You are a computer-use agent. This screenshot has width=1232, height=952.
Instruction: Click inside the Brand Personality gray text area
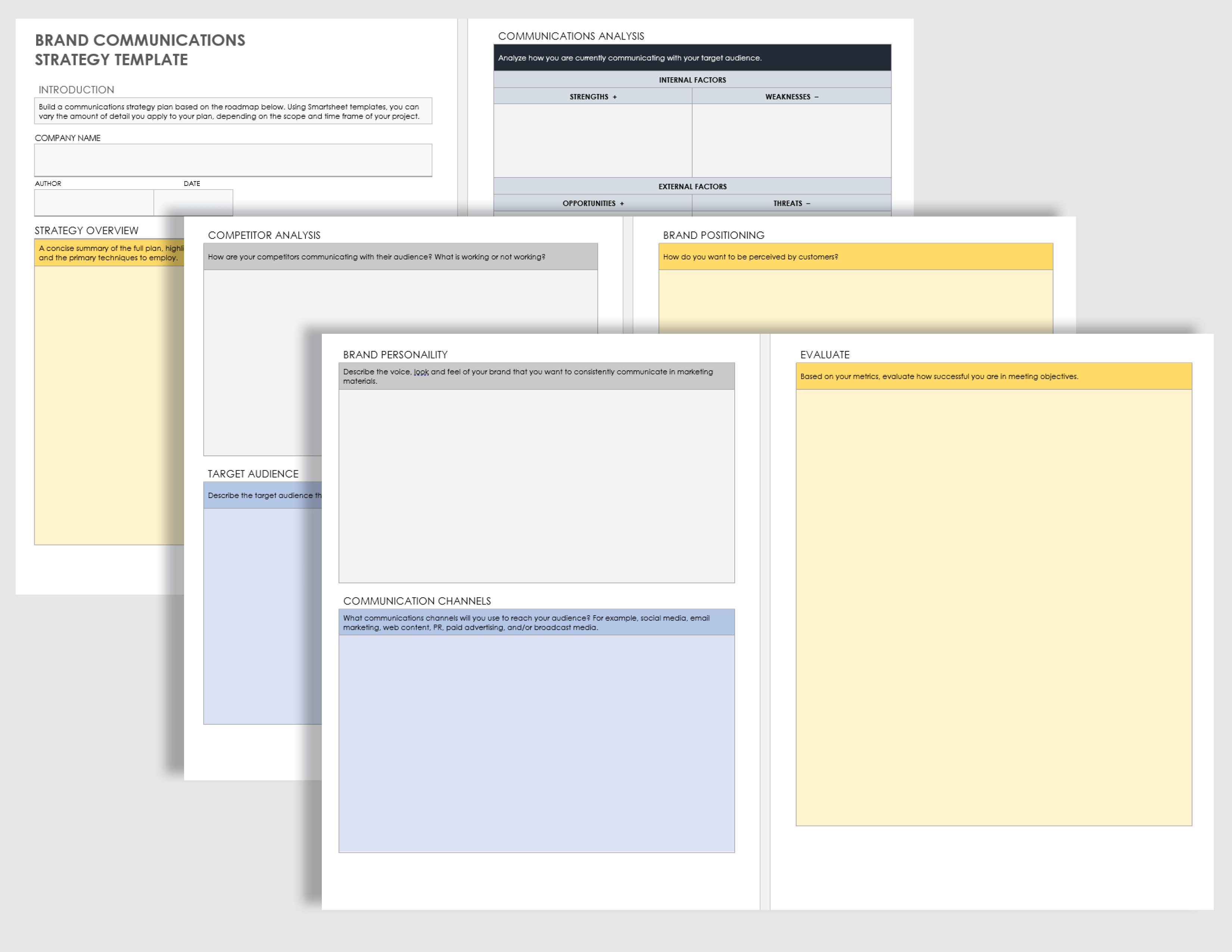pyautogui.click(x=536, y=486)
